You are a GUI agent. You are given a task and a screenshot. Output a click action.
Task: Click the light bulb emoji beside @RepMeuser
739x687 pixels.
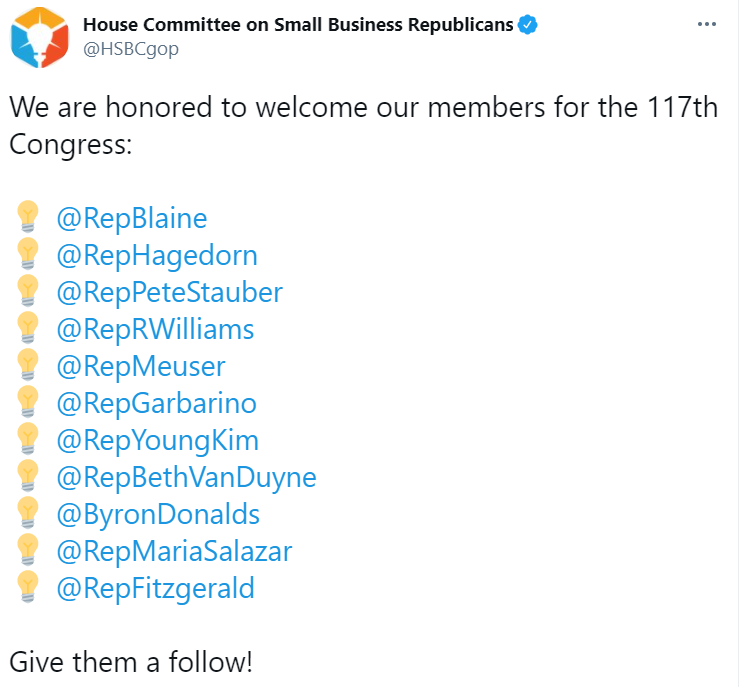point(27,365)
